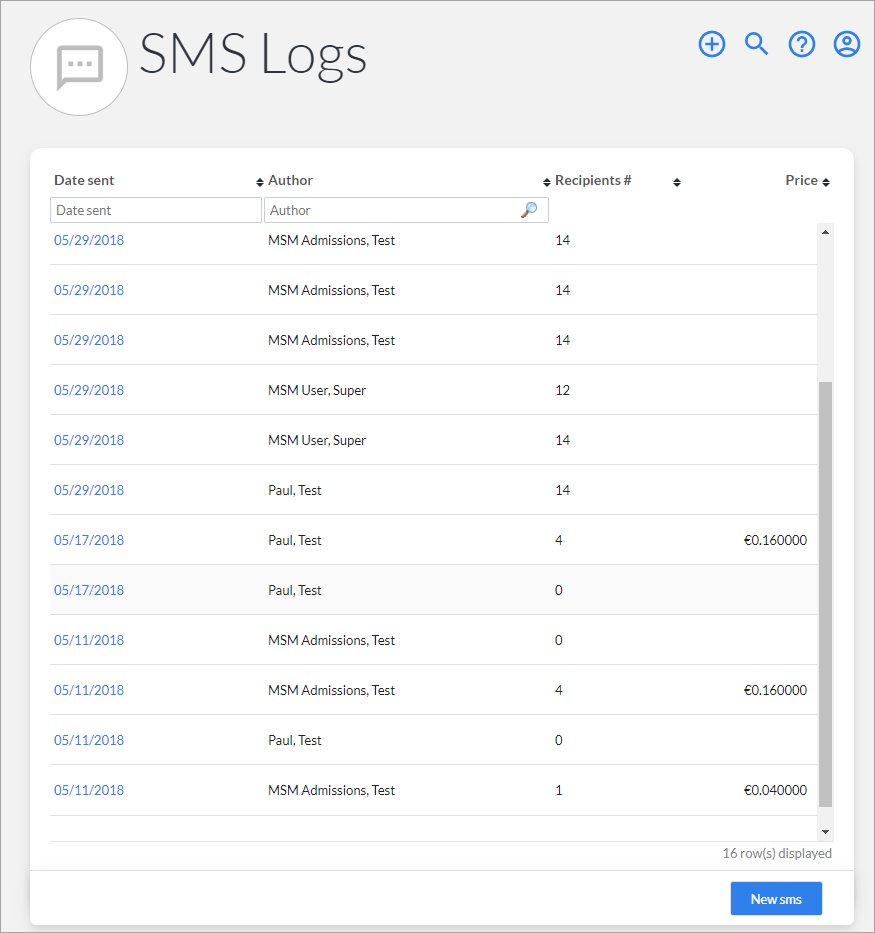Image resolution: width=875 pixels, height=933 pixels.
Task: Select 'MSM User, Super' in the 14-recipient row
Action: [x=317, y=440]
